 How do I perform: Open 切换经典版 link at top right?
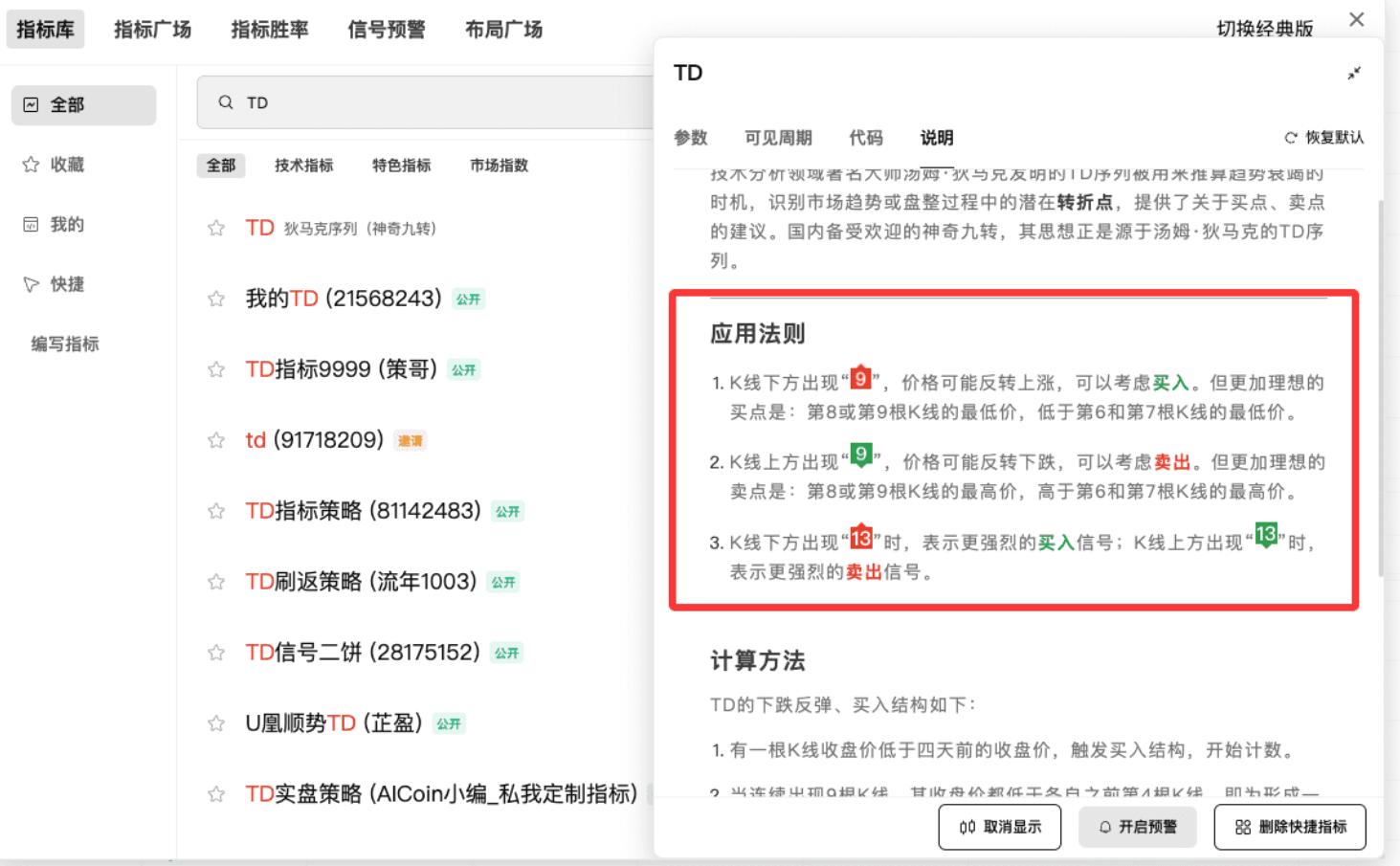[x=1267, y=29]
